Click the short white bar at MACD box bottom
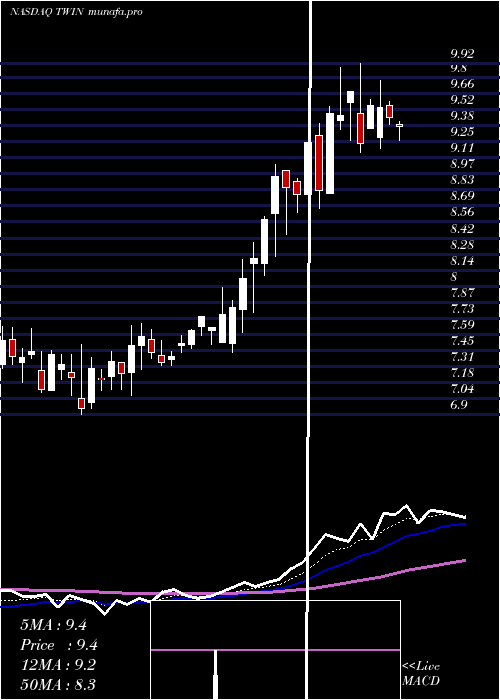500x700 pixels. tap(216, 675)
